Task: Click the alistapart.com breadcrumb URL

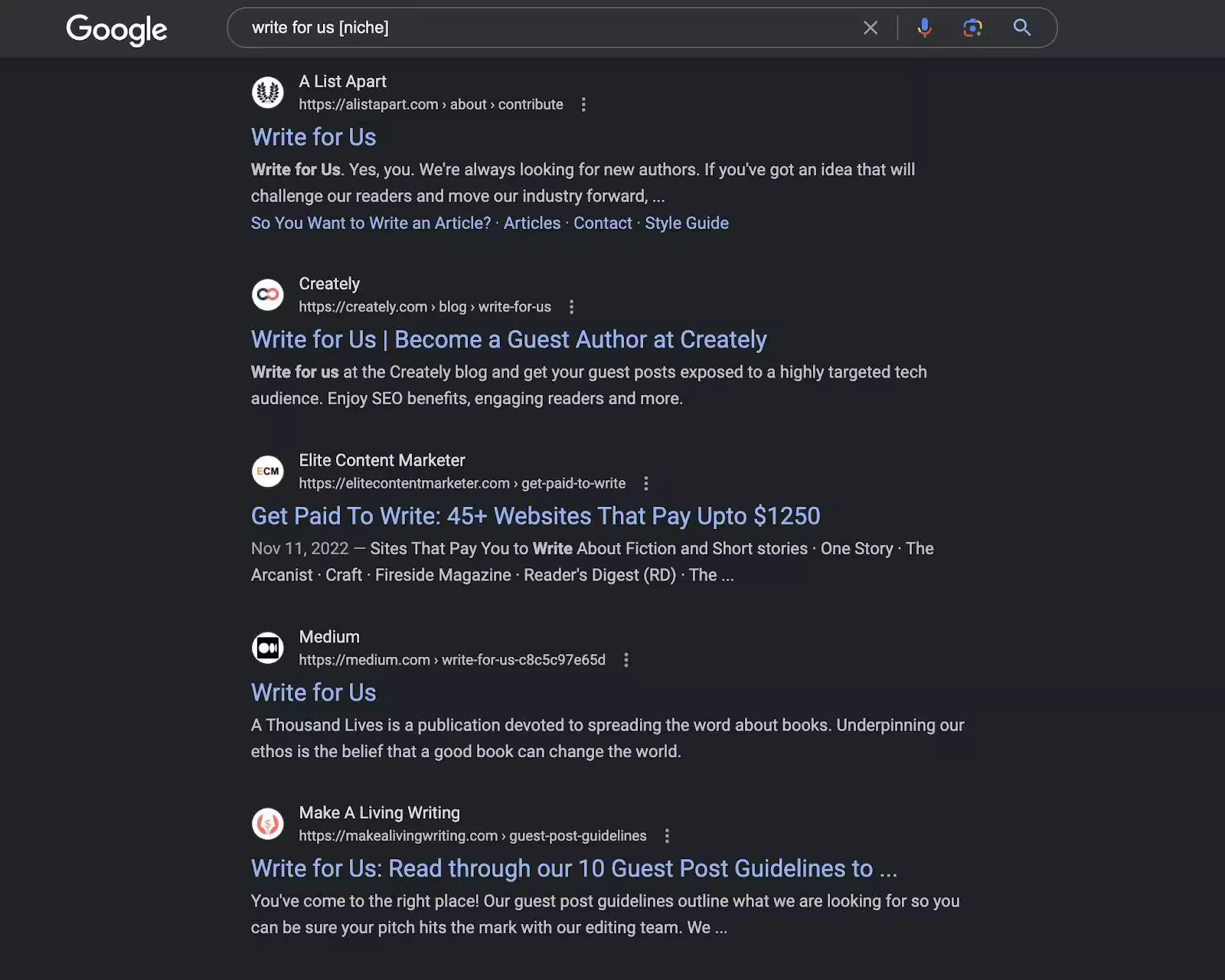Action: click(431, 104)
